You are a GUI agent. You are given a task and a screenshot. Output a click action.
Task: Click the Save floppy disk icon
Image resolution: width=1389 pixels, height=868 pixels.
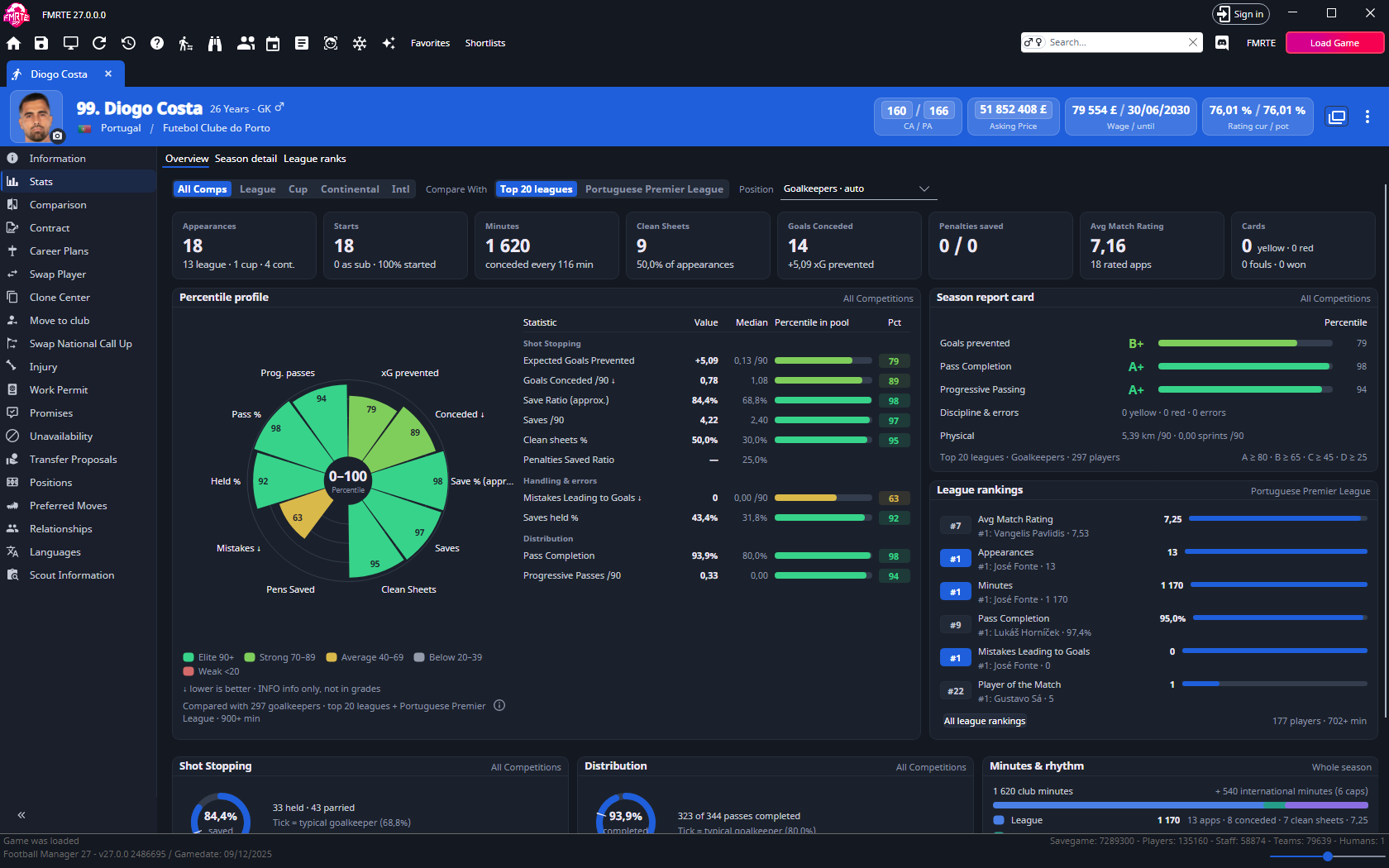[x=41, y=43]
